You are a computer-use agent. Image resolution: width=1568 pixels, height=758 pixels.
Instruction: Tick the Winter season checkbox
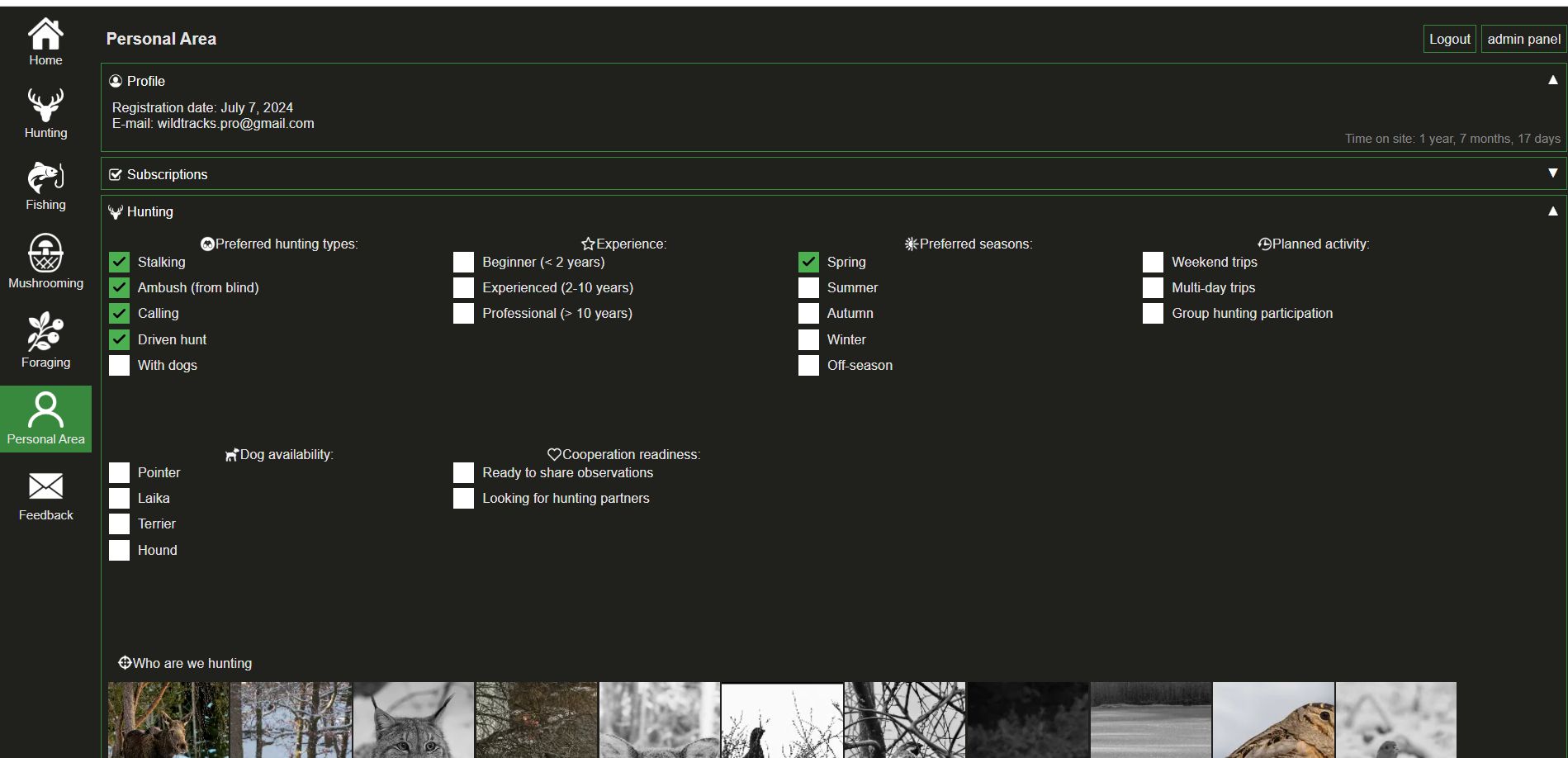[808, 339]
